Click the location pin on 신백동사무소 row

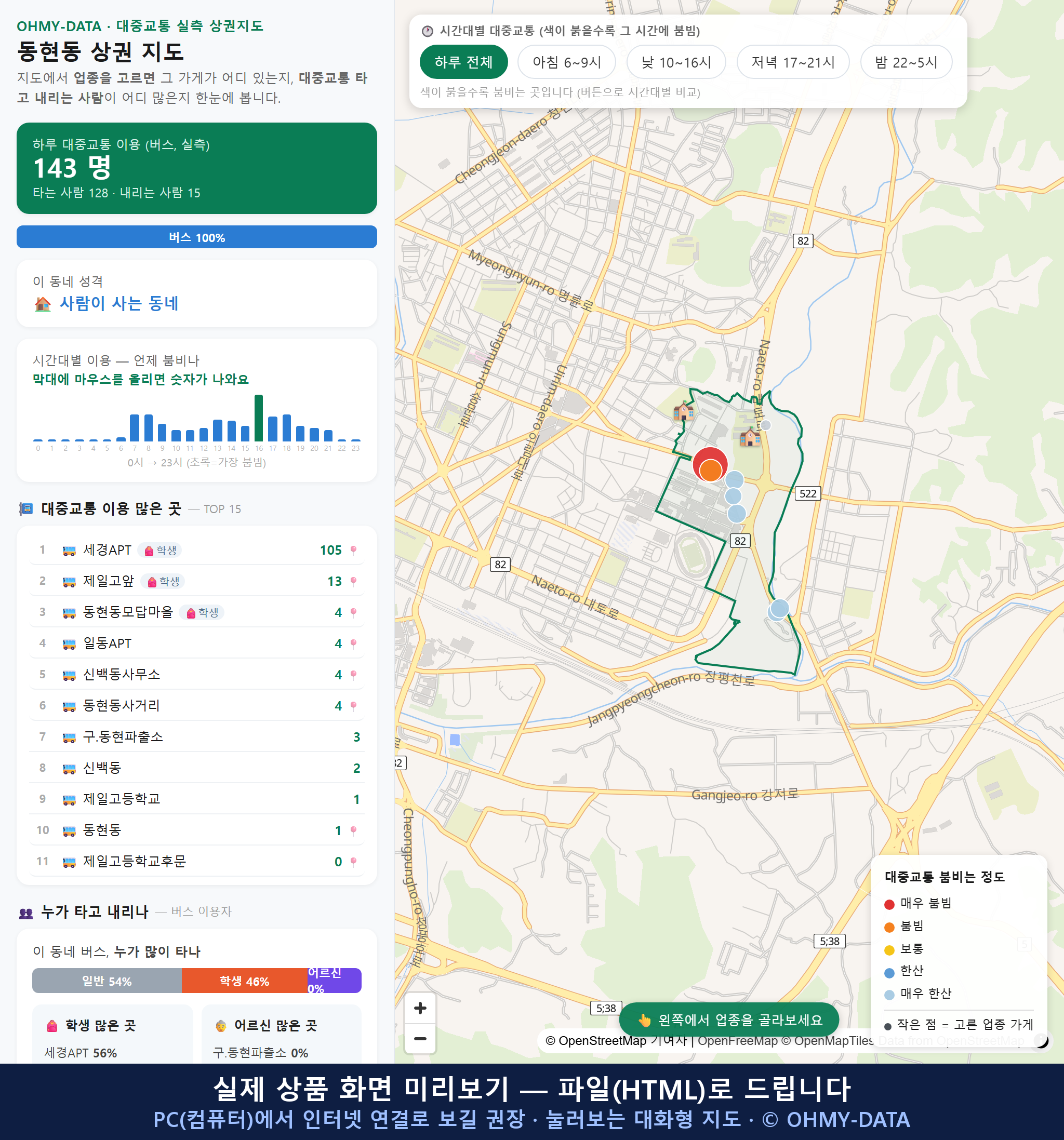[353, 675]
